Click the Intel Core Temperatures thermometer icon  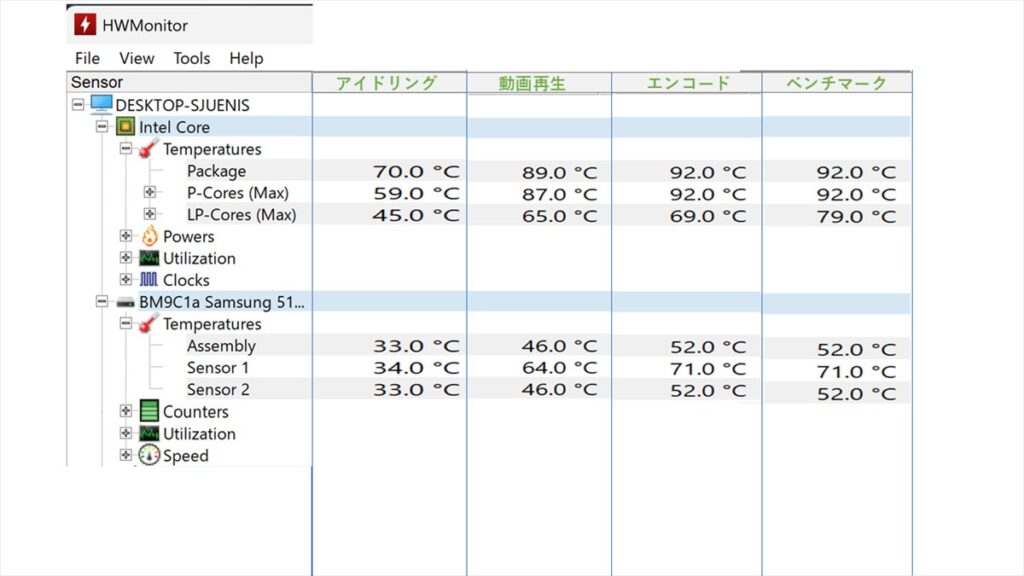tap(149, 148)
